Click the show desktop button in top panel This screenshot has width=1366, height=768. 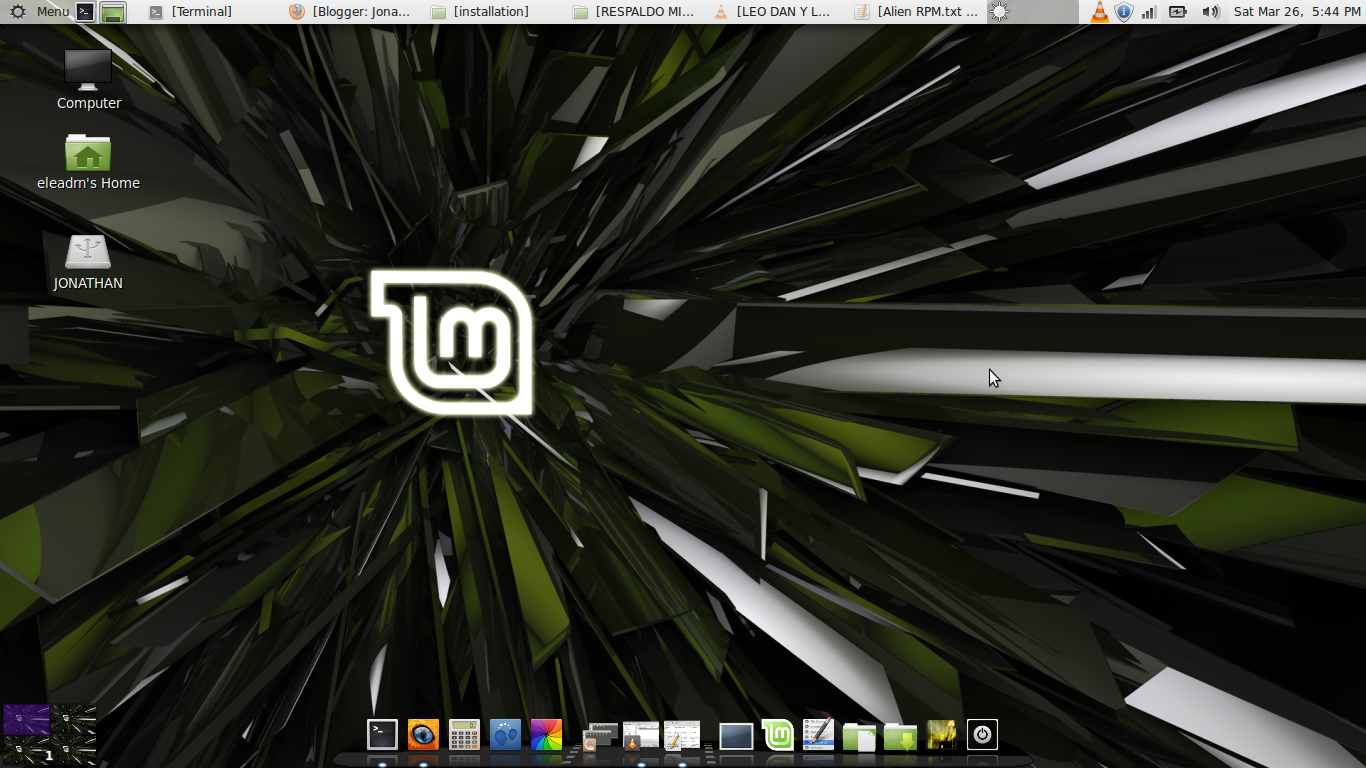(x=113, y=12)
